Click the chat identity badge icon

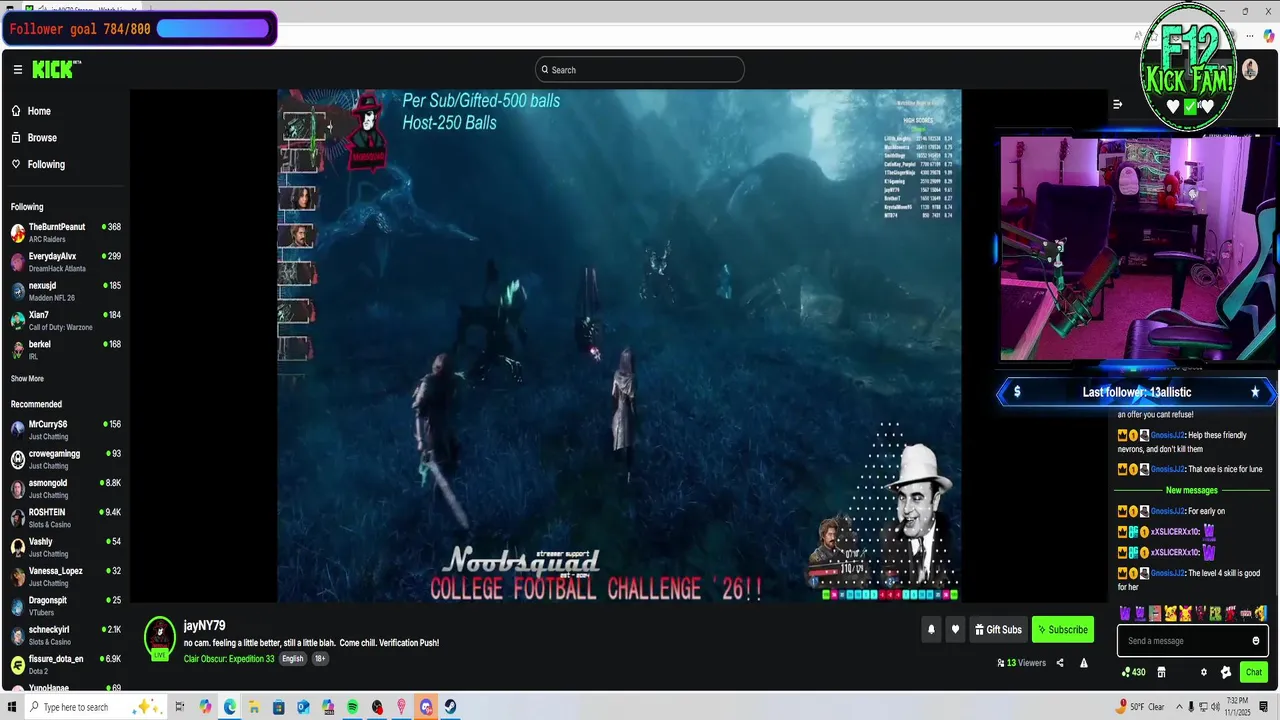(1226, 672)
